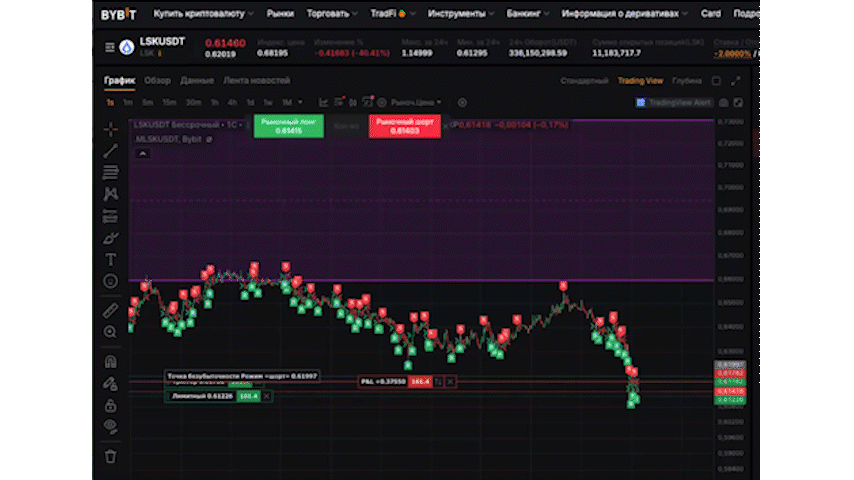
Task: Click the red Рыночный шорт button
Action: click(x=405, y=126)
